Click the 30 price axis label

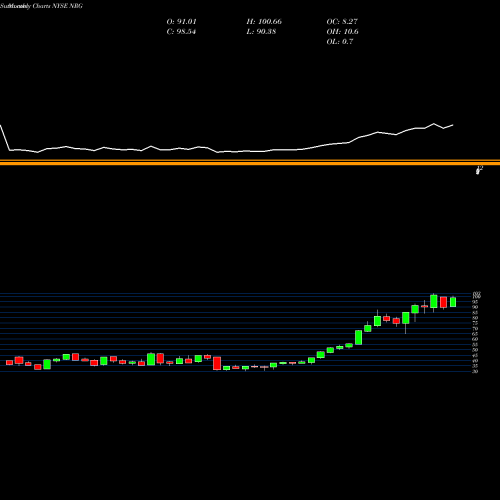coord(475,371)
